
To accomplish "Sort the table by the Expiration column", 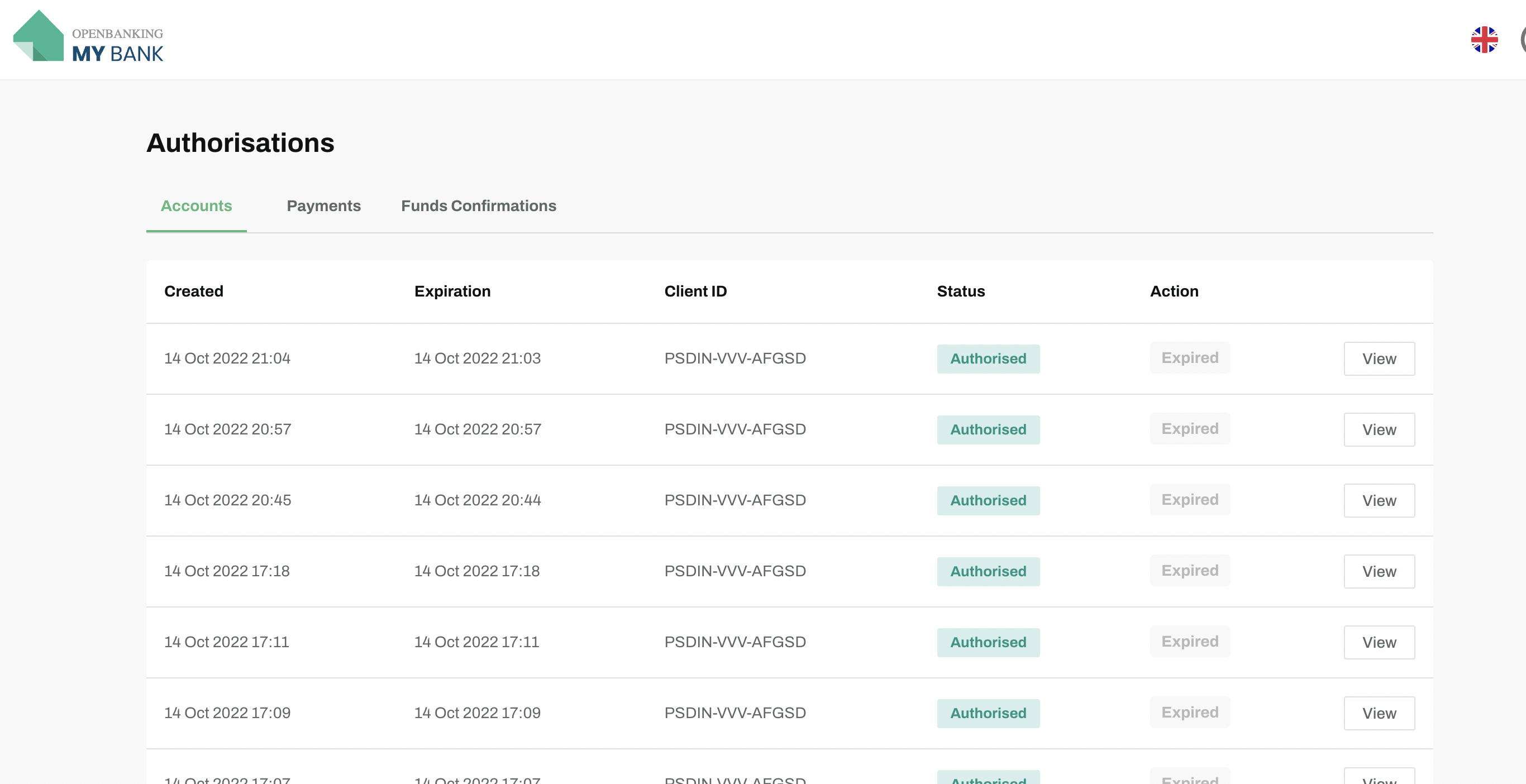I will tap(452, 291).
